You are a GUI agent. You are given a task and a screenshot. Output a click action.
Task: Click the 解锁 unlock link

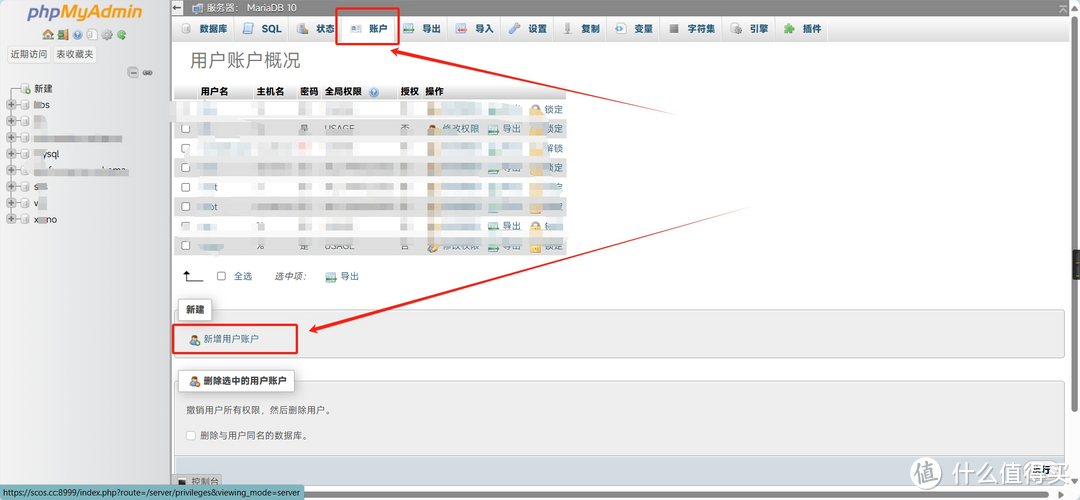(554, 148)
